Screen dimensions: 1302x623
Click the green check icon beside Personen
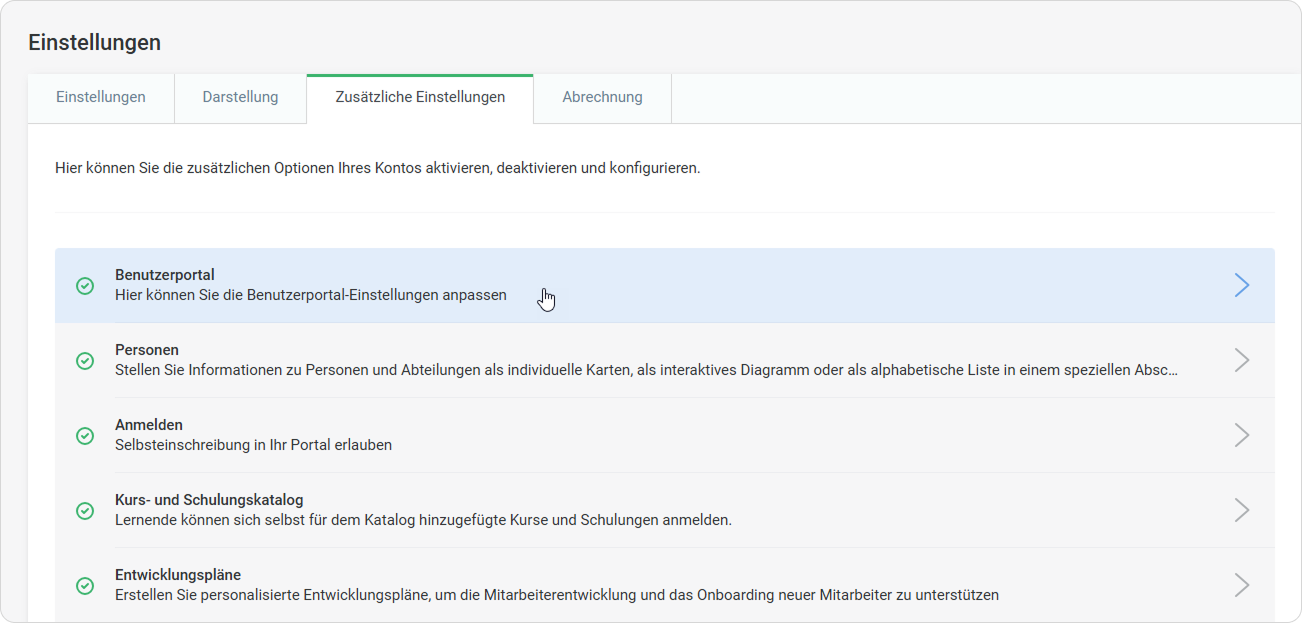85,361
